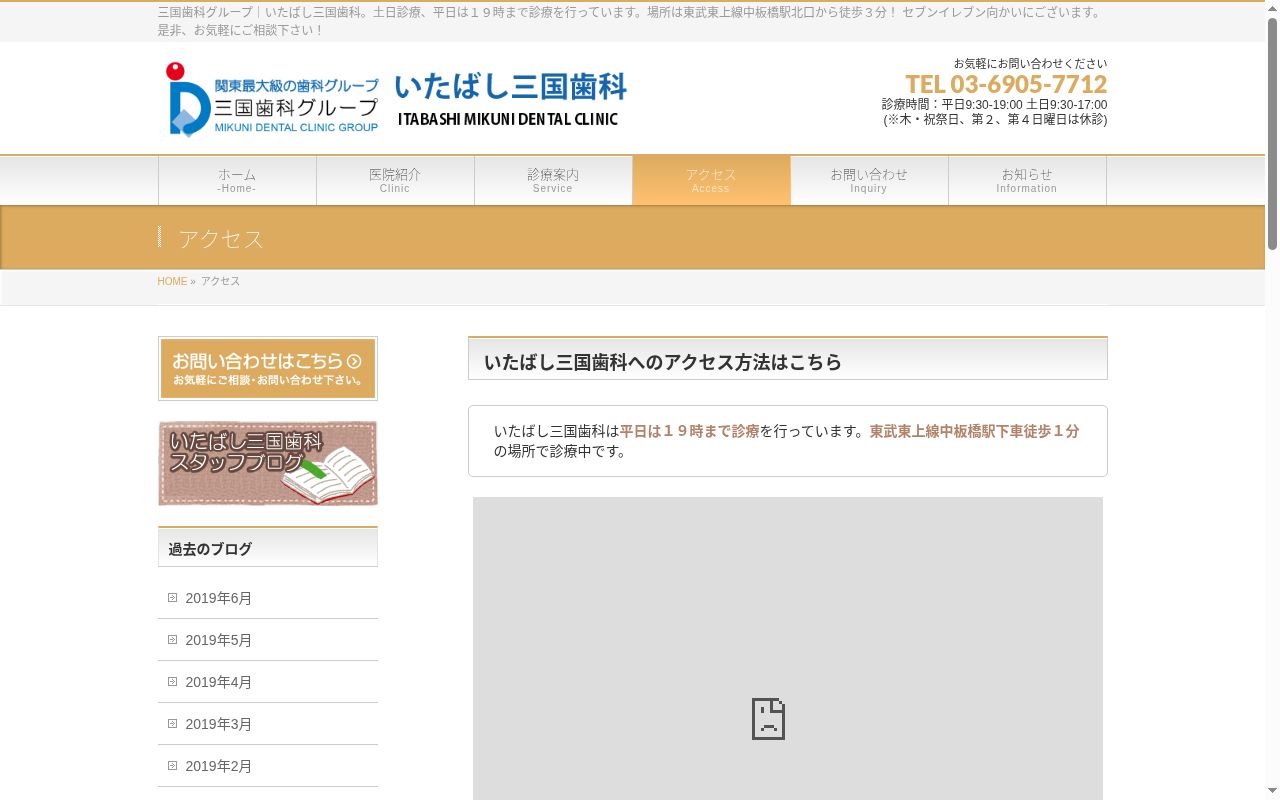
Task: Click the いたばし三国歯科 site title
Action: 510,87
